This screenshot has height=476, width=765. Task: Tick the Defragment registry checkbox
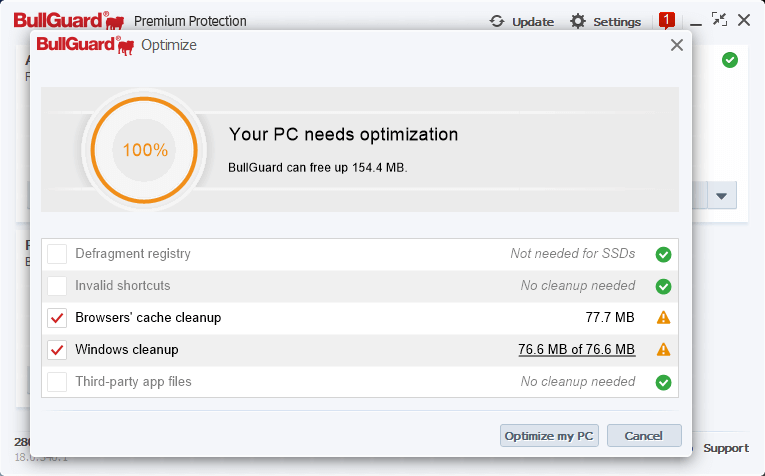(x=57, y=254)
